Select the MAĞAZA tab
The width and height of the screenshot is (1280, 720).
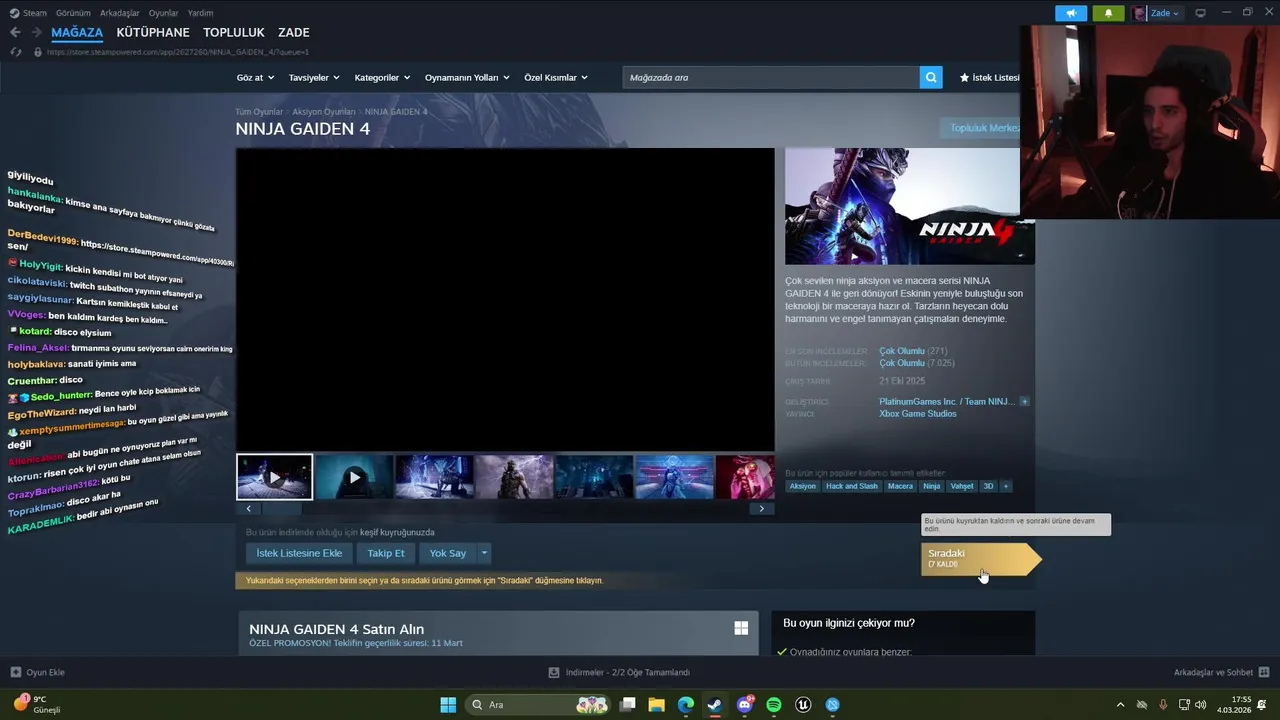coord(77,32)
